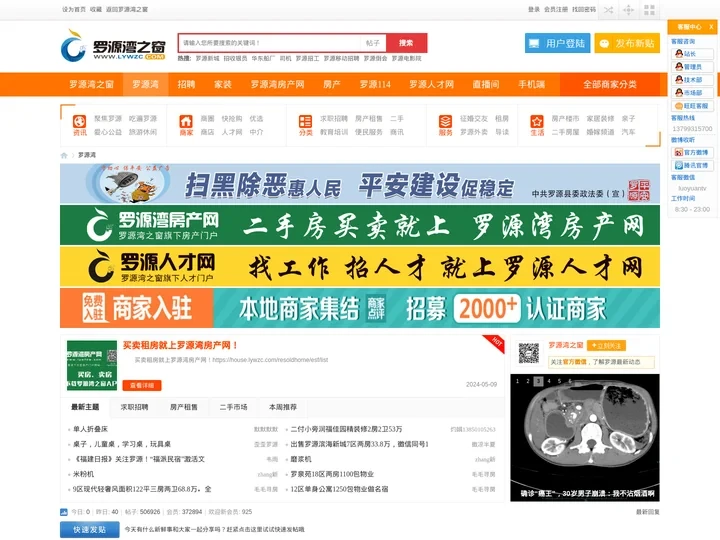Click the shuffle arrows icon in top bar
Viewport: 720px width, 540px height.
click(x=608, y=10)
